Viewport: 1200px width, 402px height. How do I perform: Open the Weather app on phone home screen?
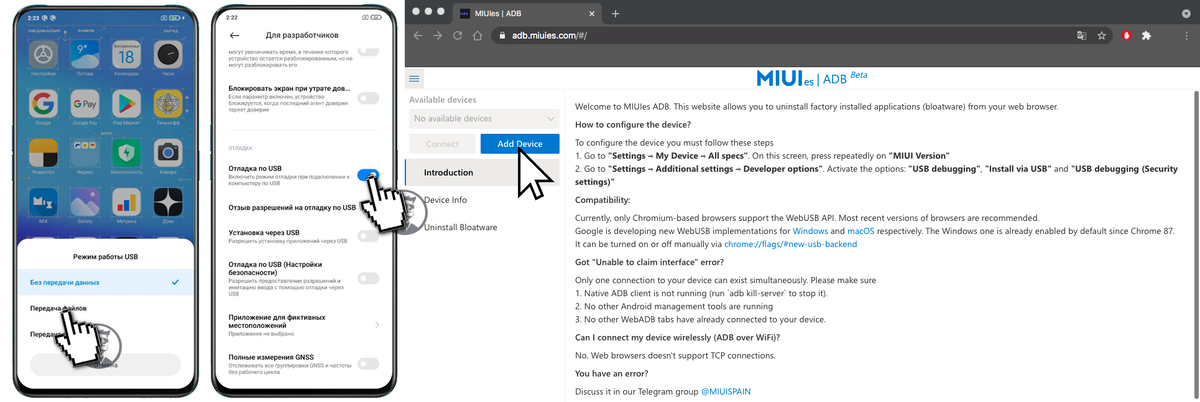pyautogui.click(x=84, y=54)
